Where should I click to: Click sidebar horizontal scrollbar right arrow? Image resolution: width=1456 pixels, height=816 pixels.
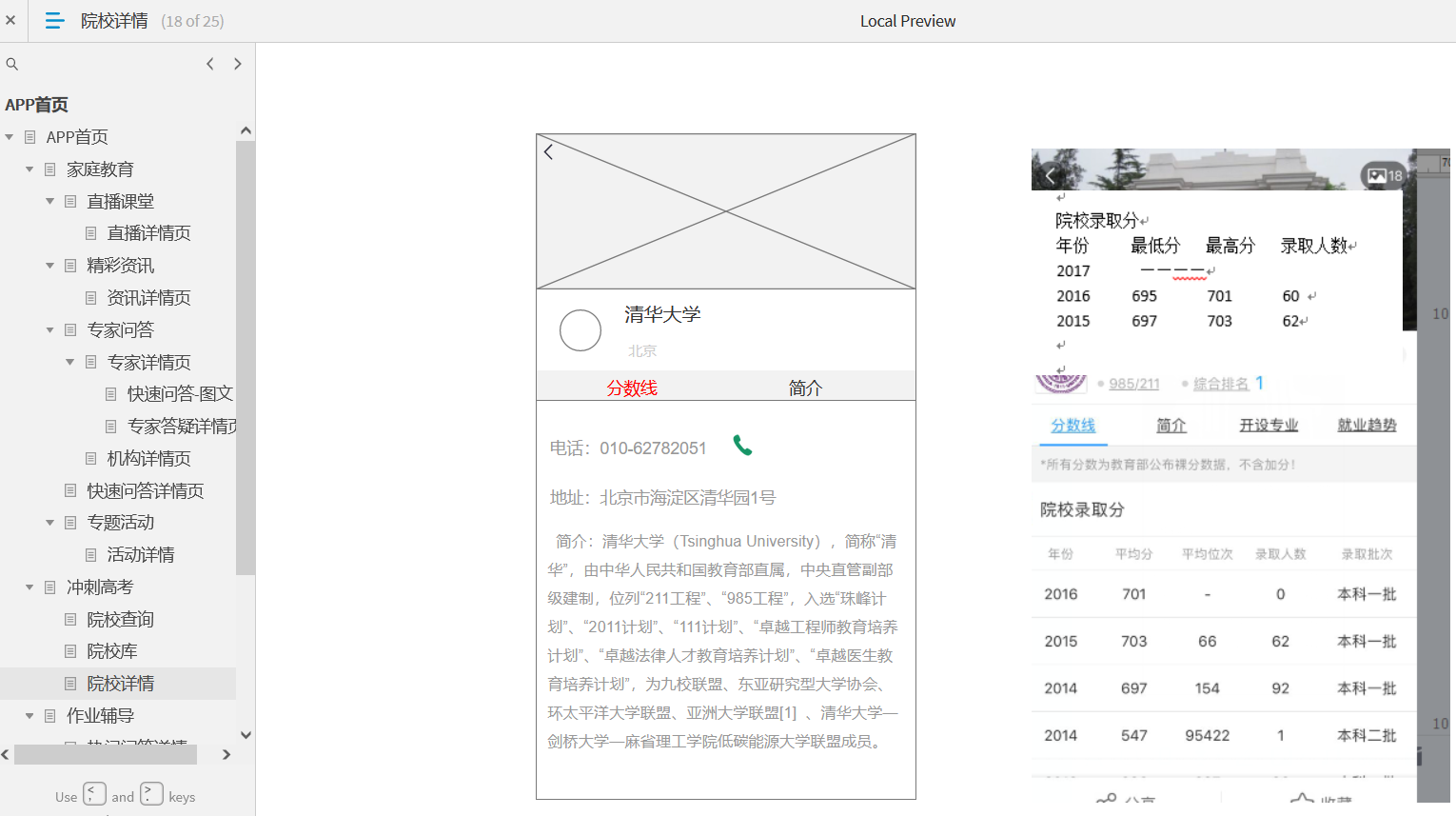226,754
